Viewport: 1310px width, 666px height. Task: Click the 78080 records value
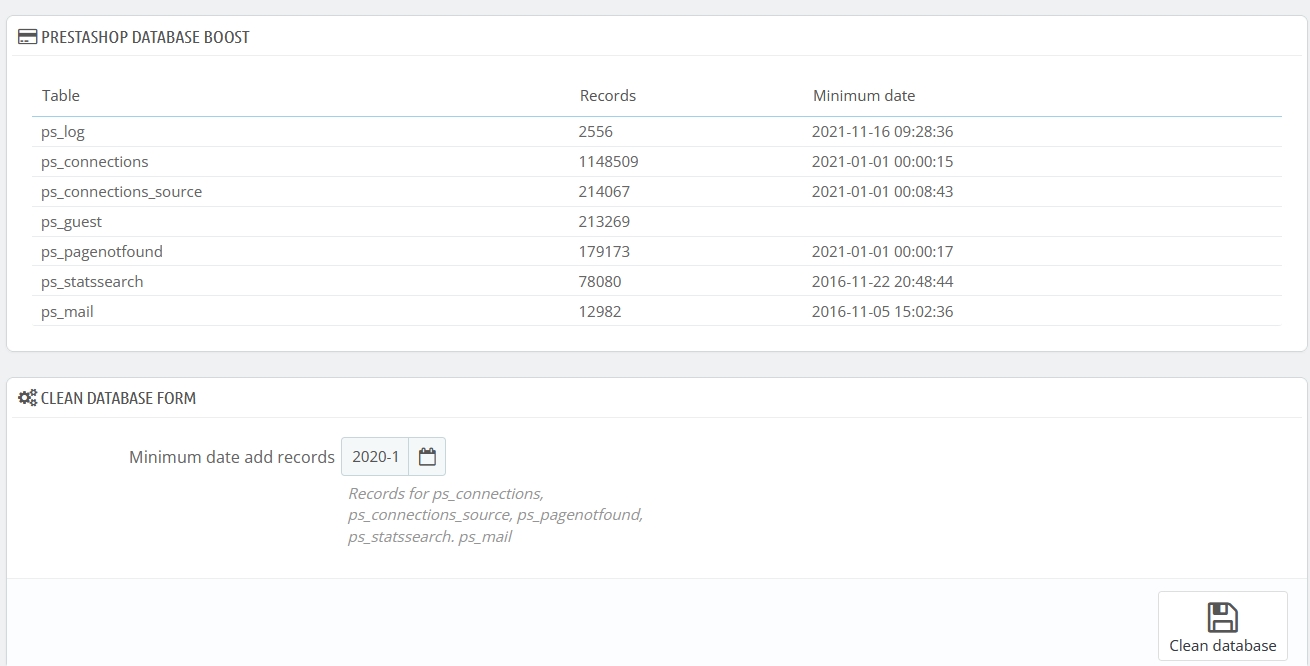click(x=600, y=282)
